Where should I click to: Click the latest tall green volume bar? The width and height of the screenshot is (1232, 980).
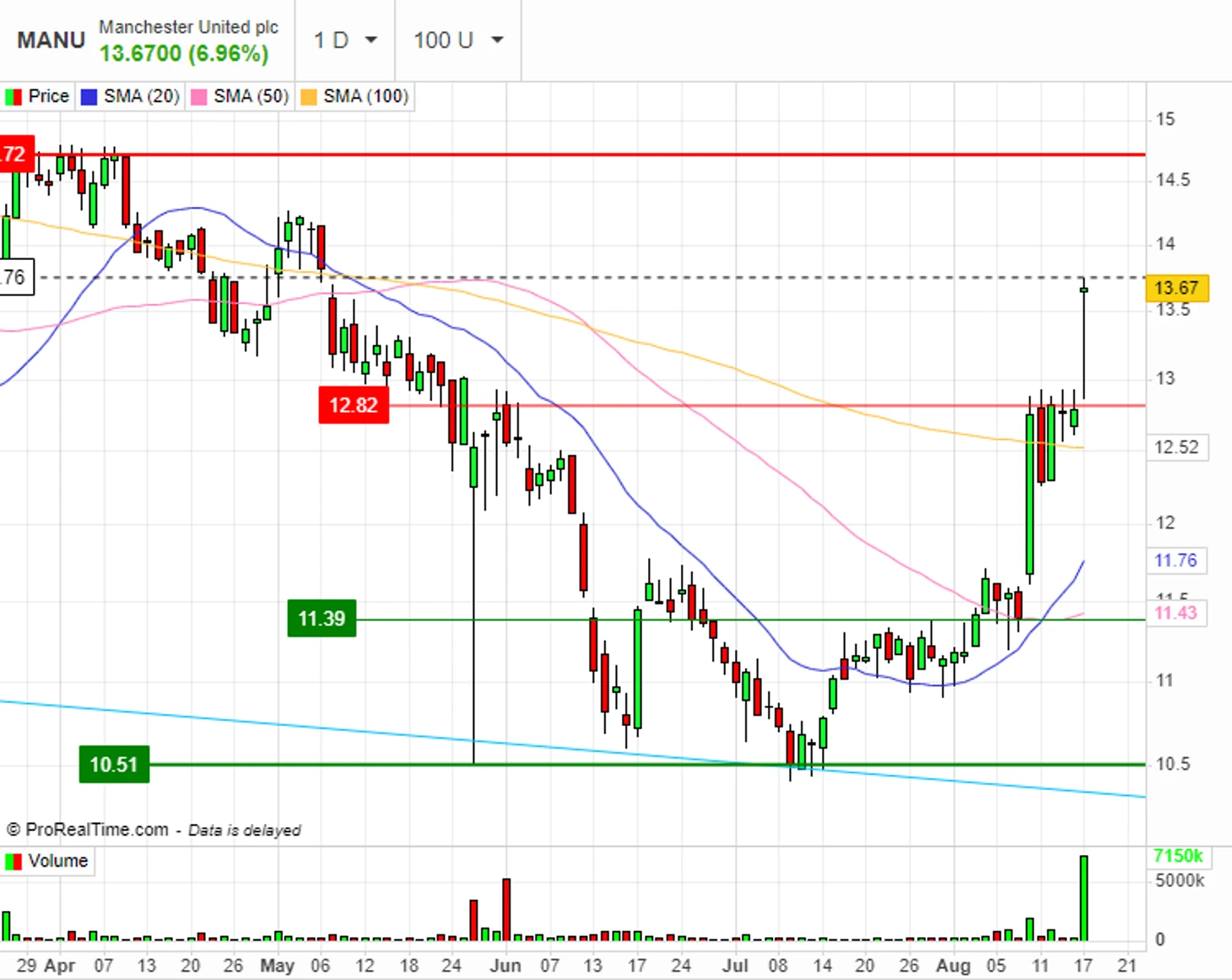point(1083,898)
